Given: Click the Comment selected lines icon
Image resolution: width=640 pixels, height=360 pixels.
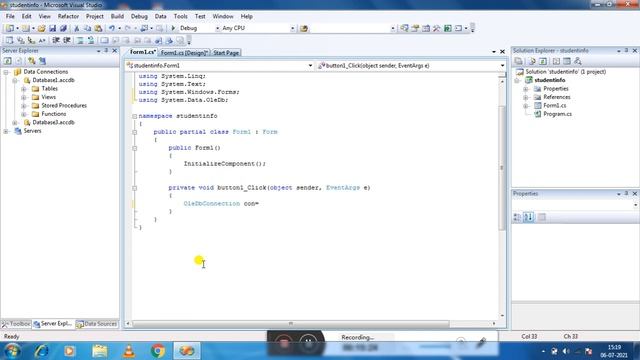Looking at the screenshot, I should point(80,40).
